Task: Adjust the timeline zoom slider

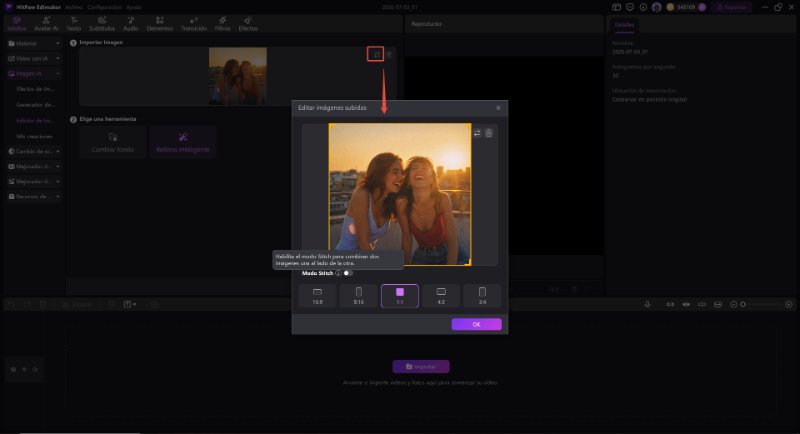Action: (761, 304)
